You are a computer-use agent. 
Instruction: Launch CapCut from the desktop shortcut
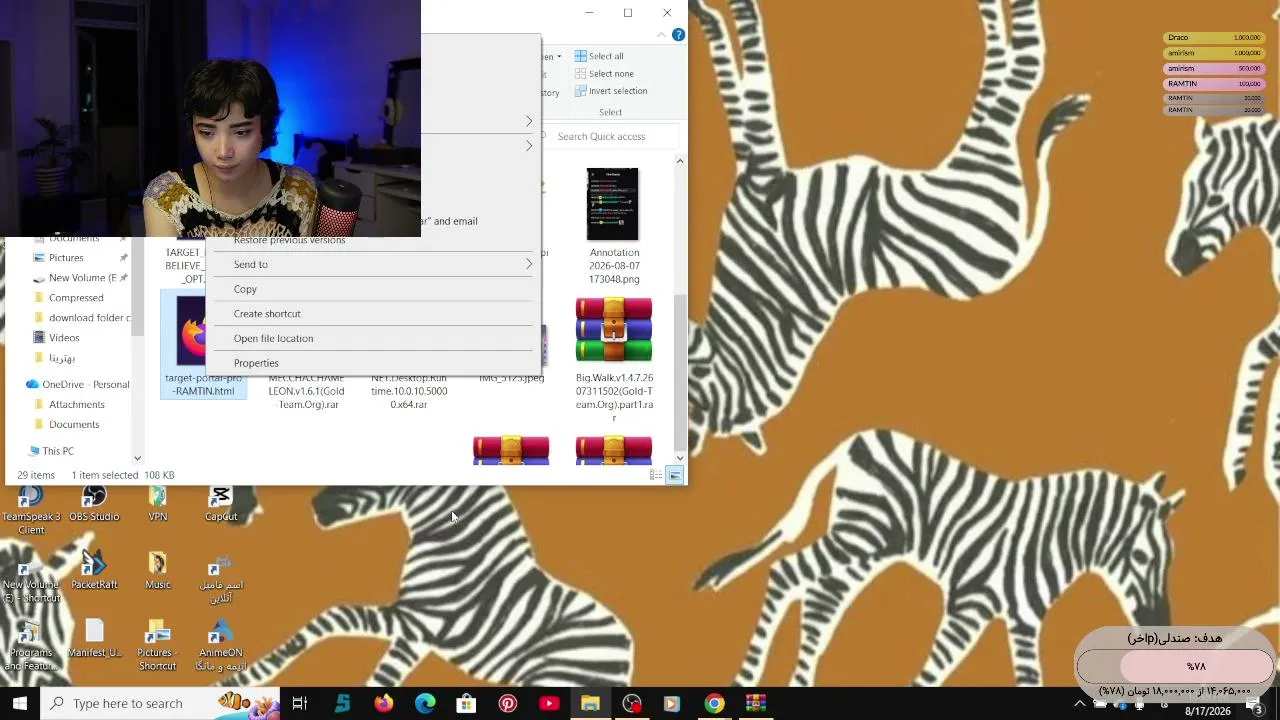point(221,505)
